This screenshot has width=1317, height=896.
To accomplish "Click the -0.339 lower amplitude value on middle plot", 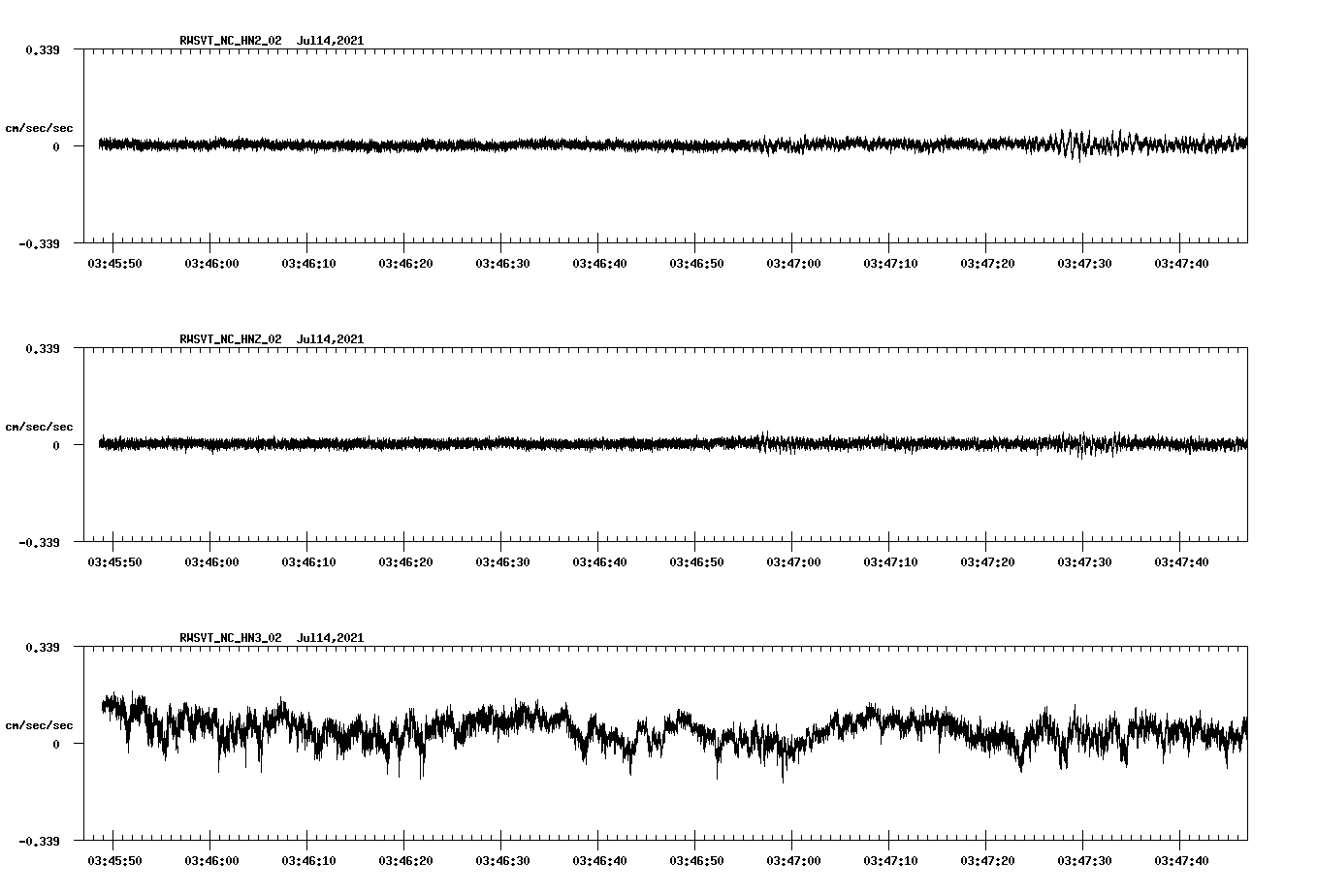I will pyautogui.click(x=40, y=545).
